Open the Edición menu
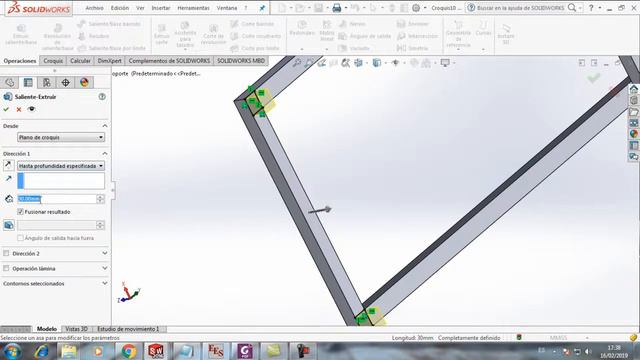Screen dimensions: 640x360 point(120,8)
